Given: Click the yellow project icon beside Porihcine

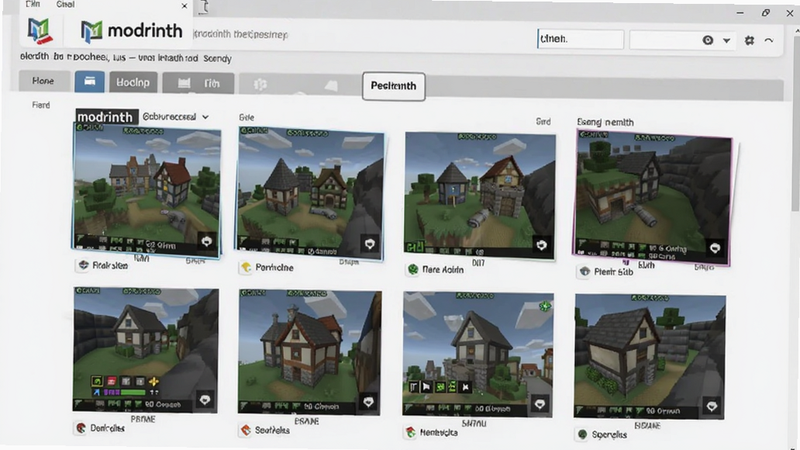Looking at the screenshot, I should pos(246,267).
